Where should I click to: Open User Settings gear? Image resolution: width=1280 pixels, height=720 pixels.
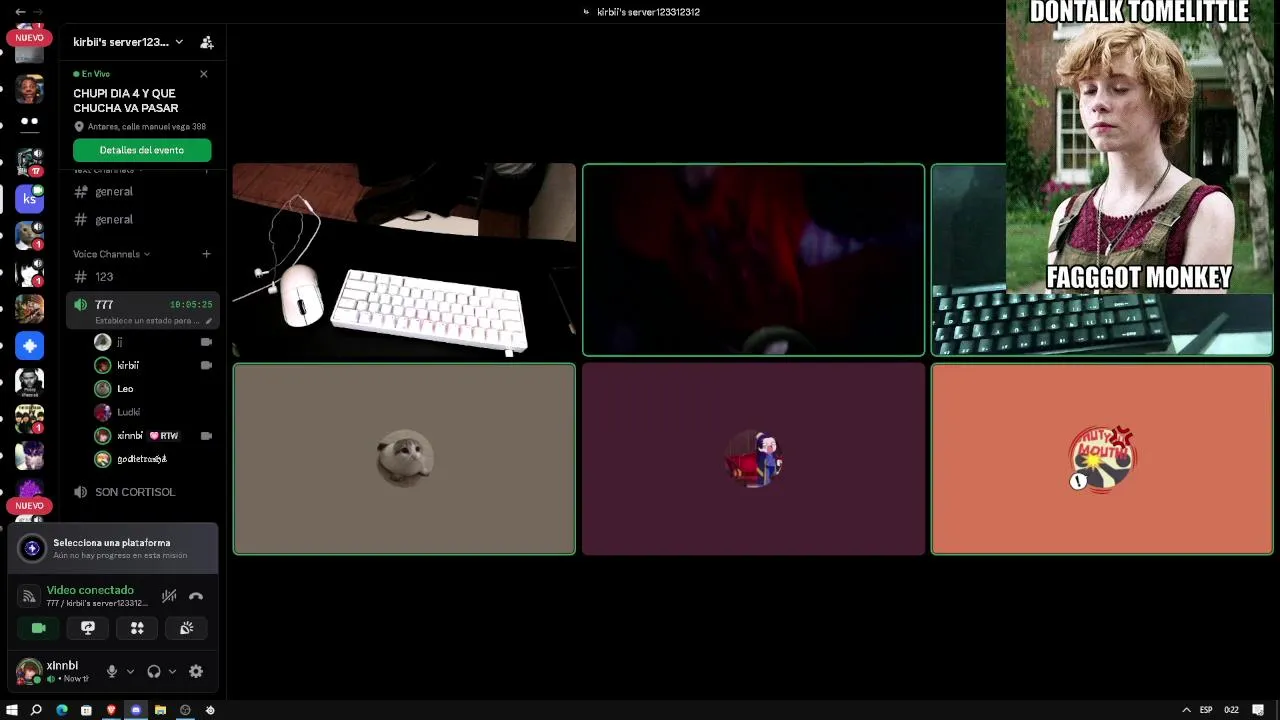196,672
